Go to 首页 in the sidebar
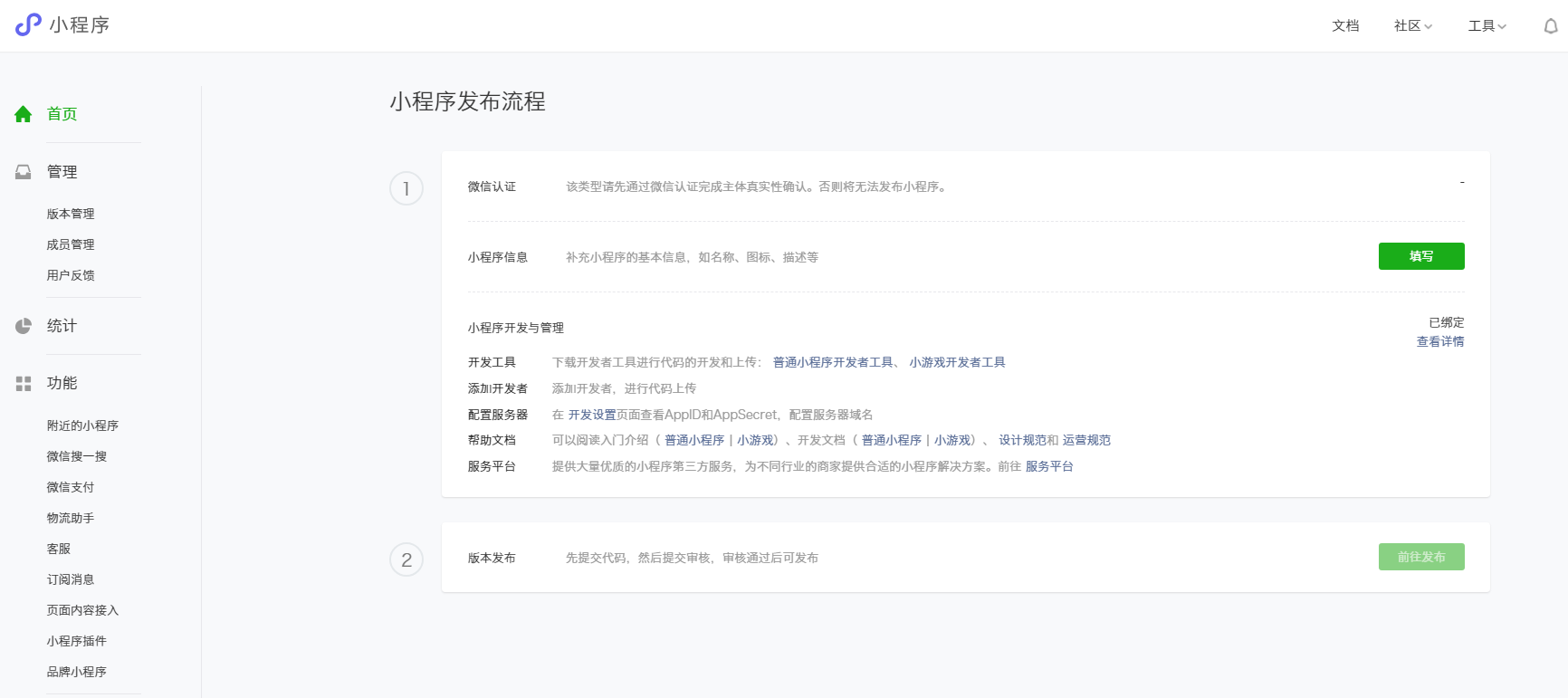This screenshot has height=698, width=1568. 62,114
